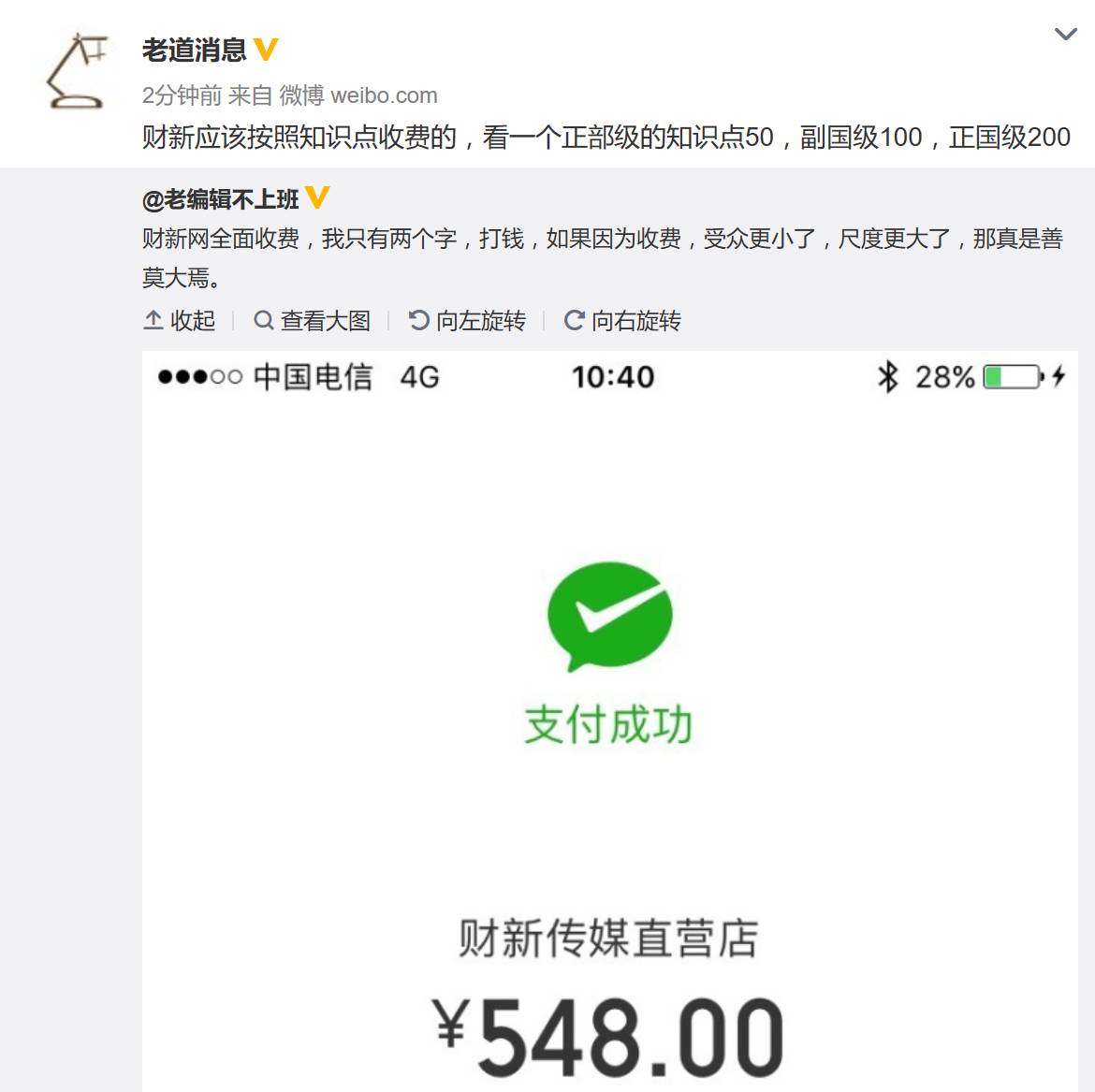This screenshot has width=1095, height=1092.
Task: Rotate the image left with 向左旋转
Action: (x=467, y=321)
